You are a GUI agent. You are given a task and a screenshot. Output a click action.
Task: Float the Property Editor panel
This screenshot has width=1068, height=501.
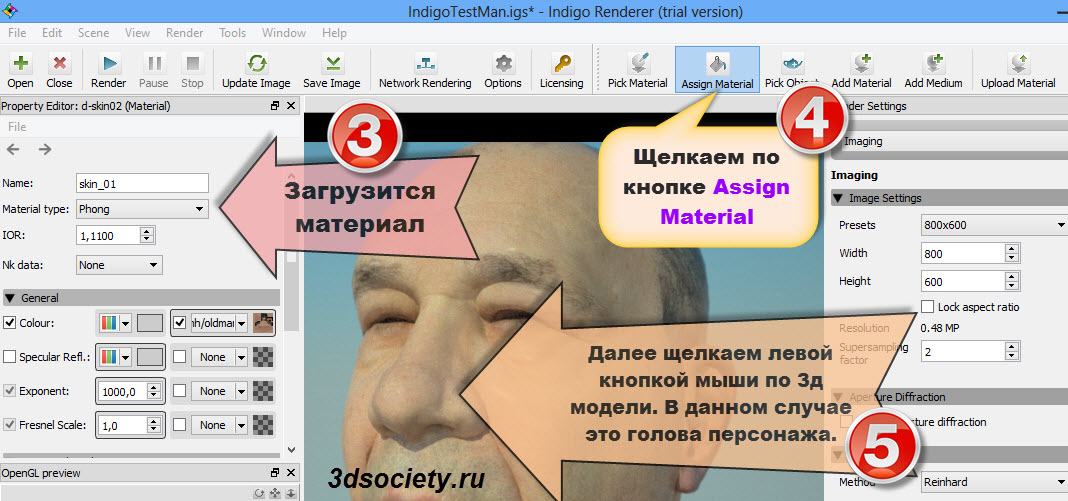275,106
